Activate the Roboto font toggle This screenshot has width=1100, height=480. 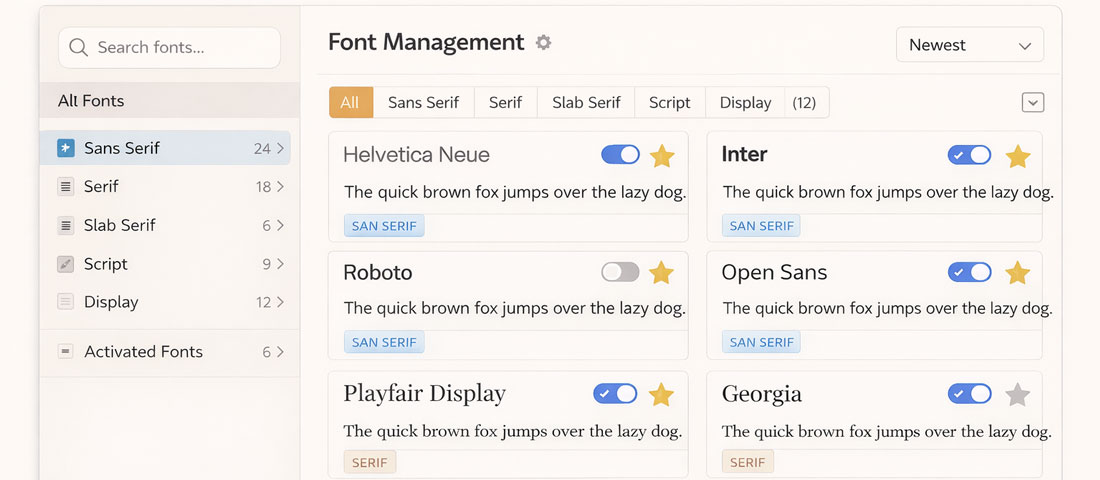(621, 272)
